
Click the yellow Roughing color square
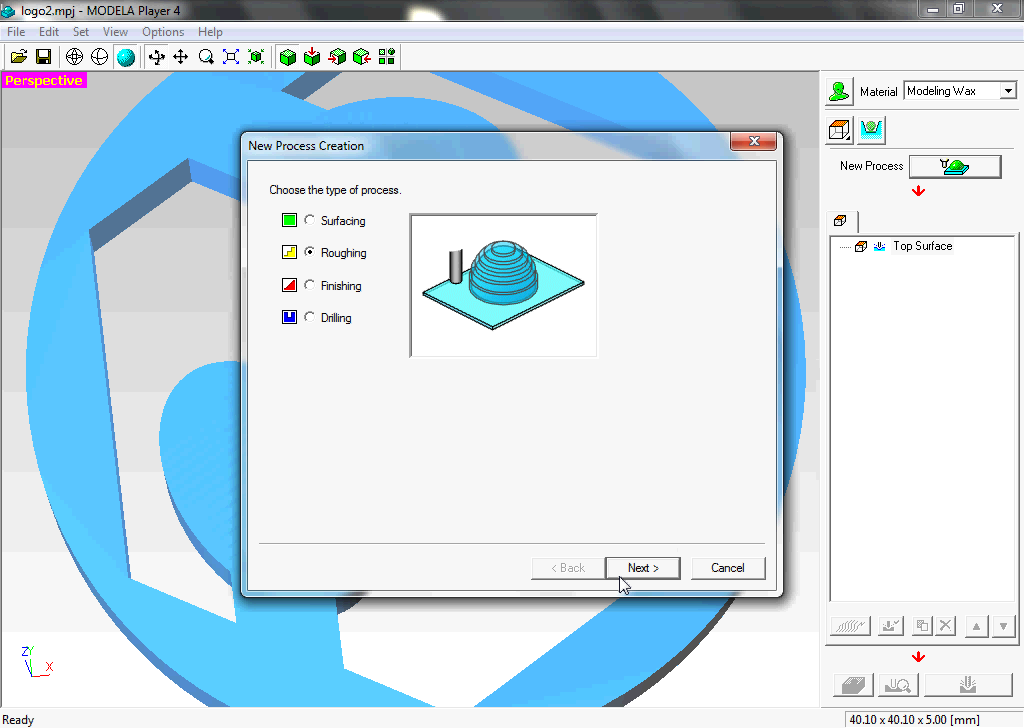289,252
